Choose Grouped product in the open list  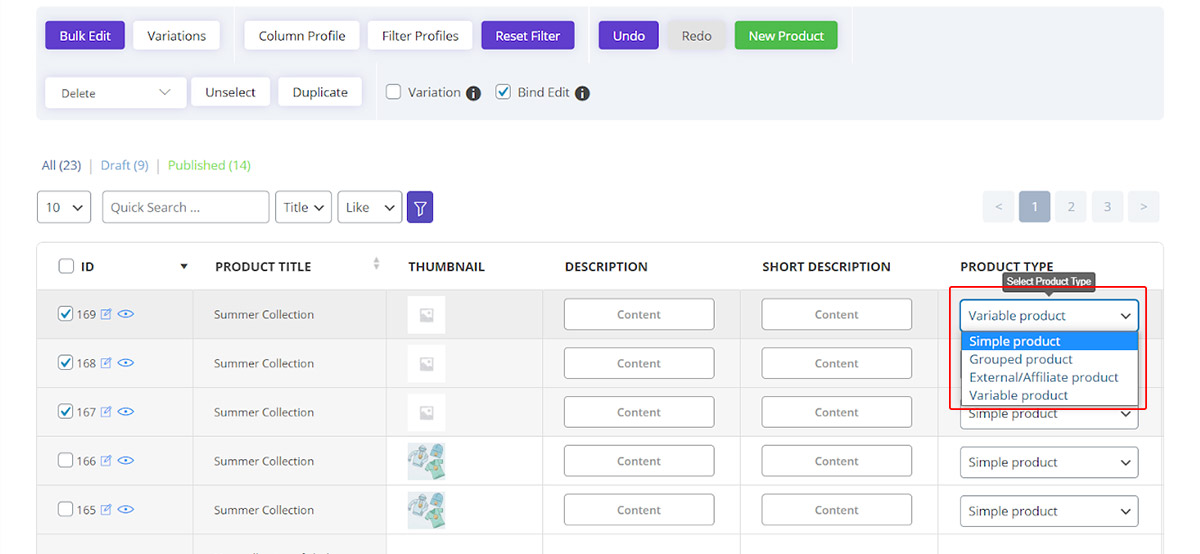(1049, 359)
